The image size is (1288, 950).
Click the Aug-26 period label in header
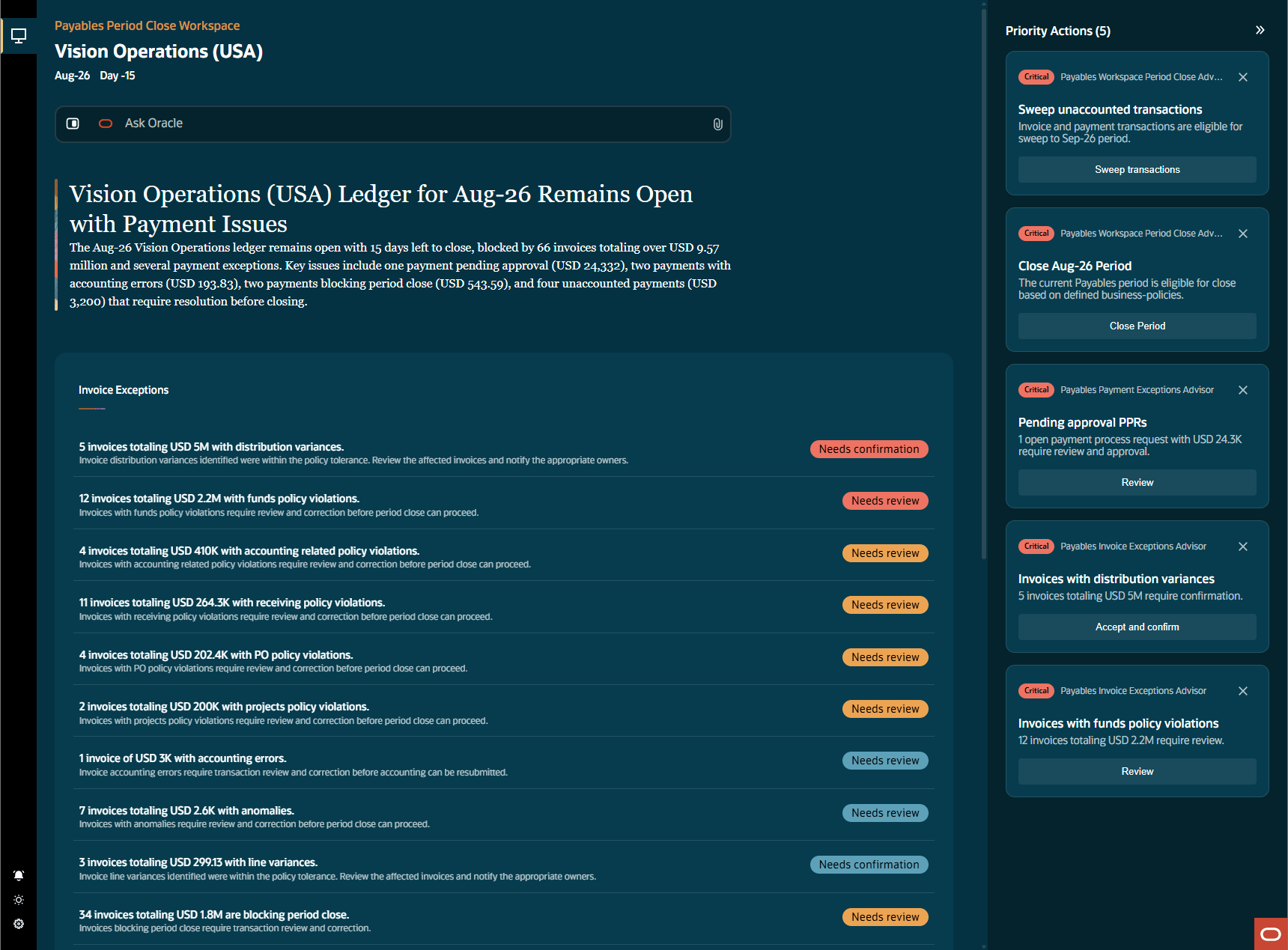tap(72, 76)
